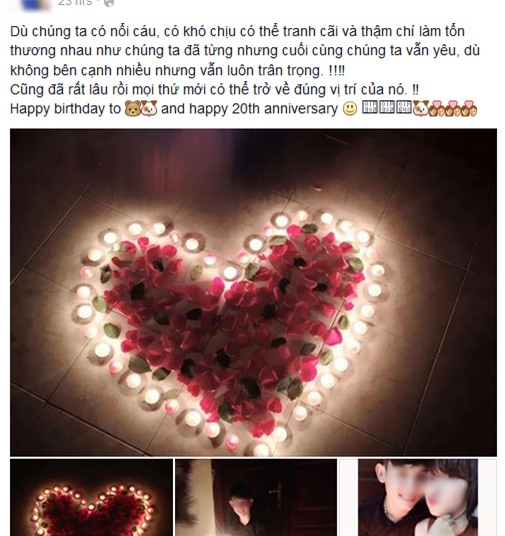Click the line starting 'Dù chúng ta'

[x=237, y=31]
